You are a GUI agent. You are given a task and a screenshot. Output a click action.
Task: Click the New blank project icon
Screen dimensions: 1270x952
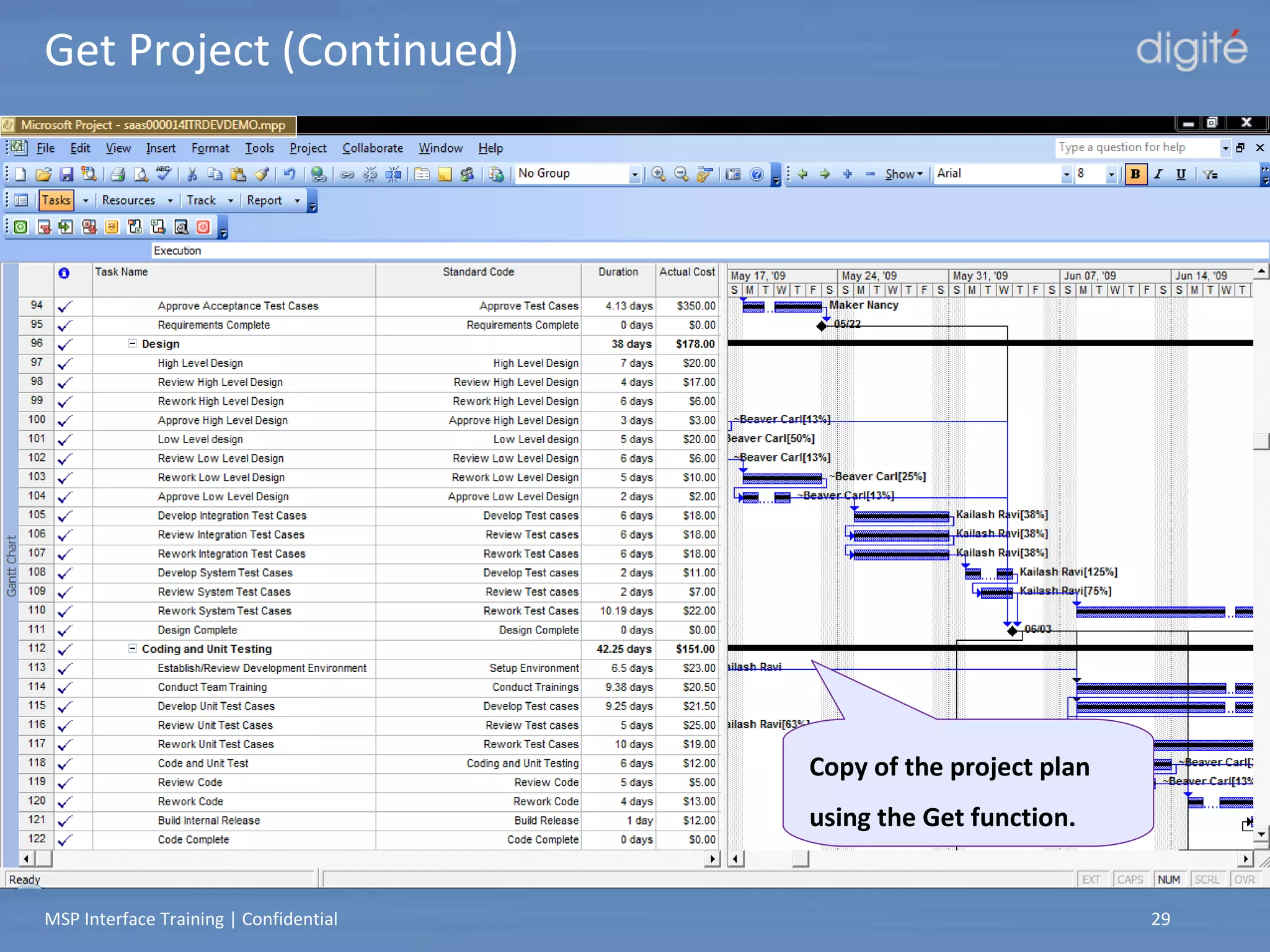tap(20, 175)
